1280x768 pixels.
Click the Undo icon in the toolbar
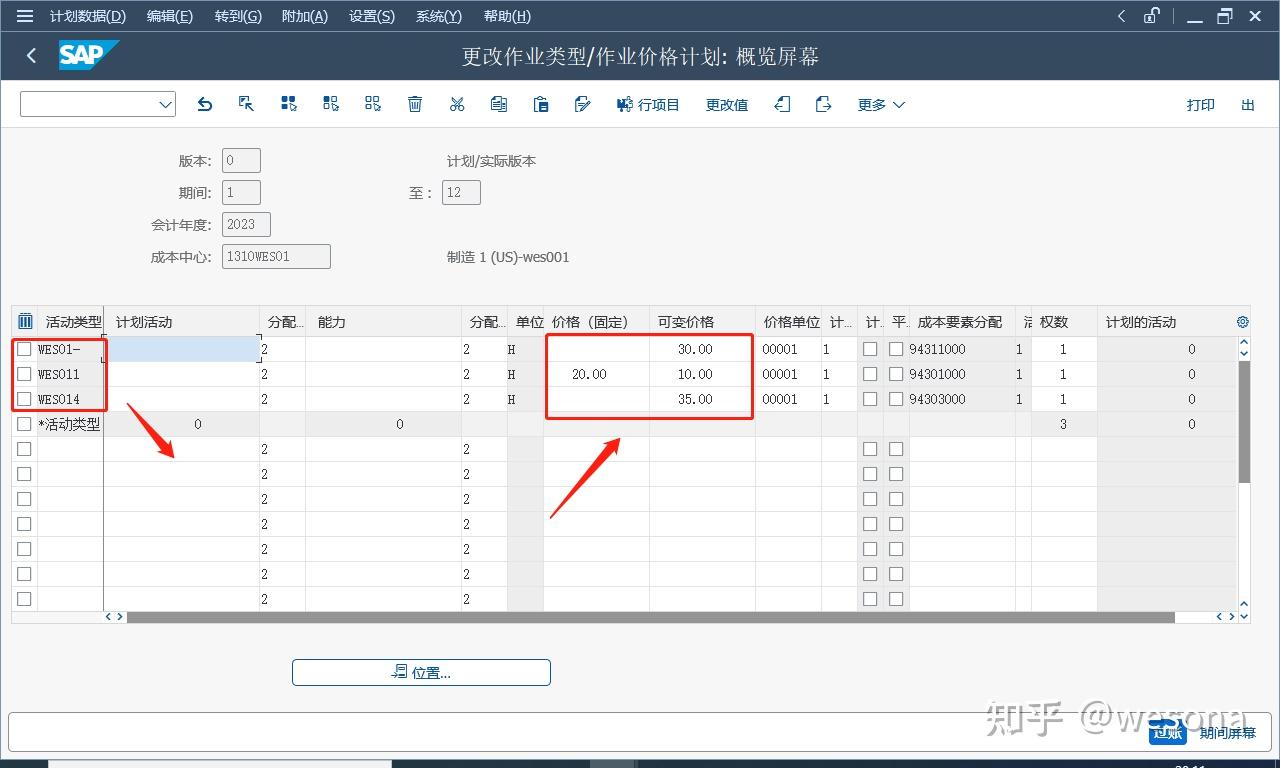205,104
